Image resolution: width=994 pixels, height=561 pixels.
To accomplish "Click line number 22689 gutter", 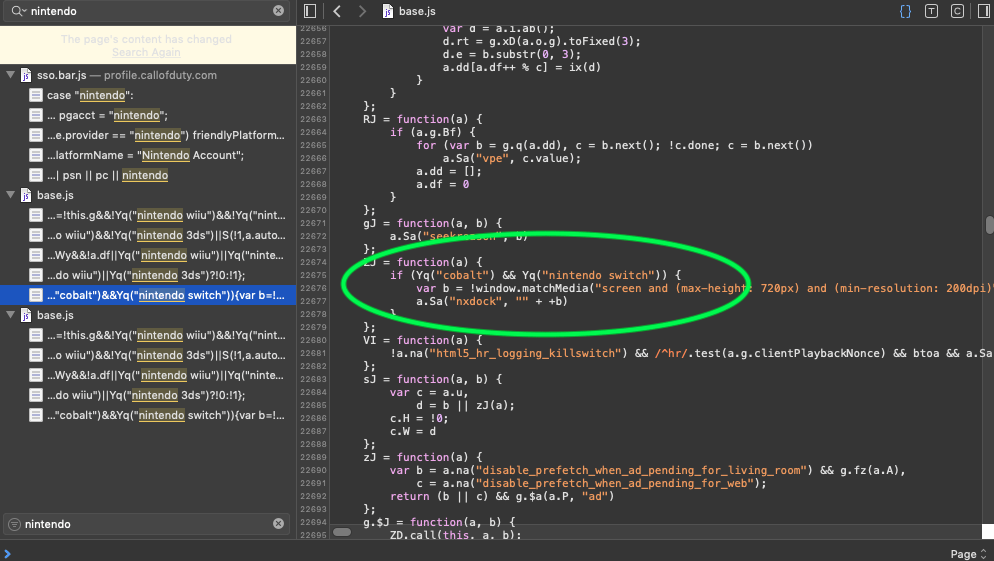I will (313, 457).
